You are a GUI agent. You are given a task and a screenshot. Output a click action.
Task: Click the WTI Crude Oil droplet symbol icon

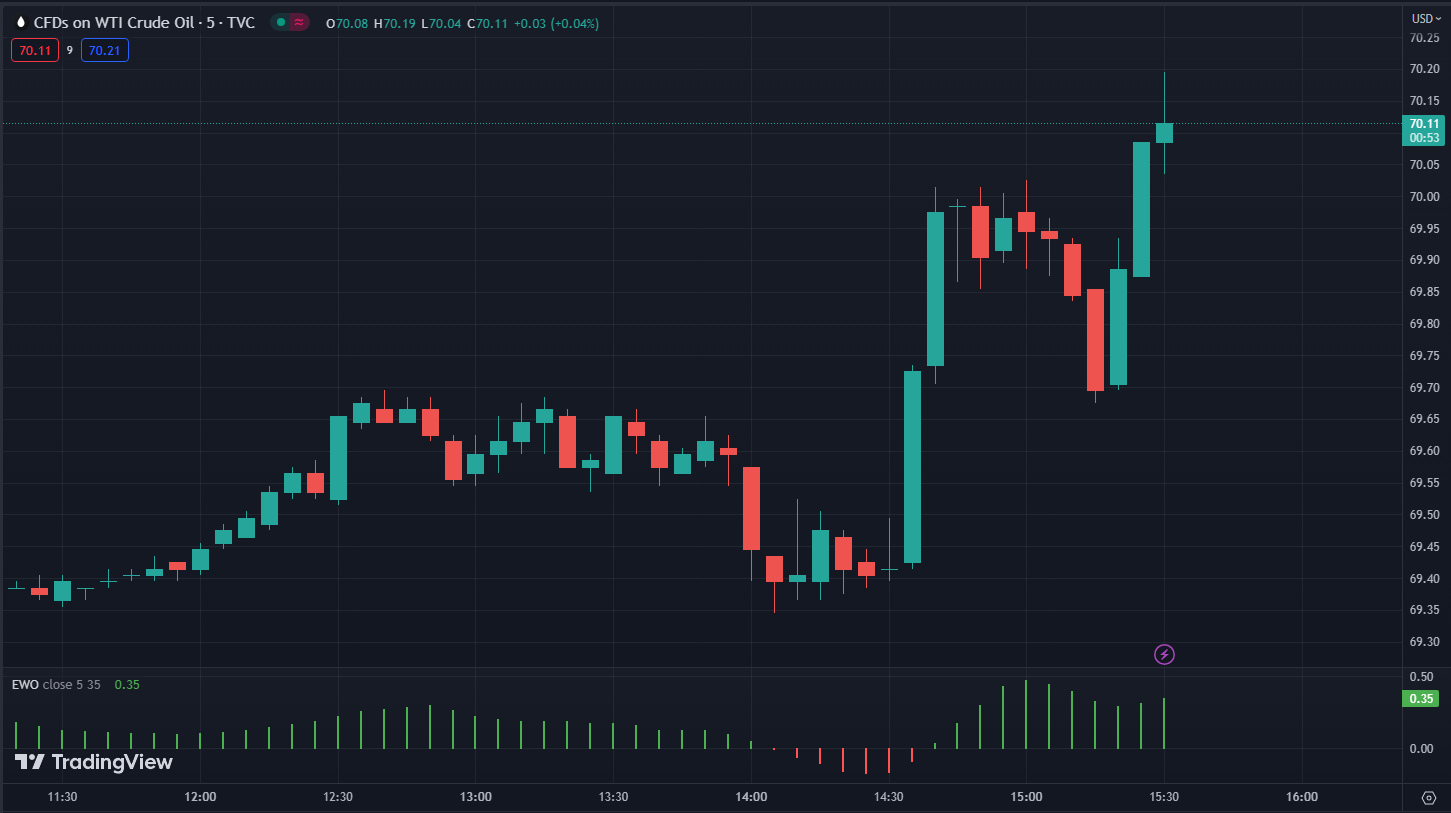pos(21,22)
